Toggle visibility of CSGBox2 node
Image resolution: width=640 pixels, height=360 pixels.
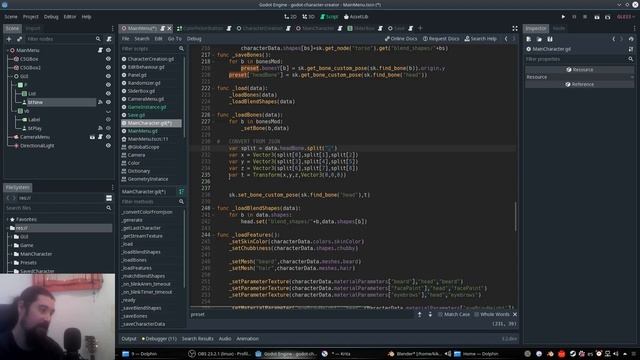coord(108,68)
